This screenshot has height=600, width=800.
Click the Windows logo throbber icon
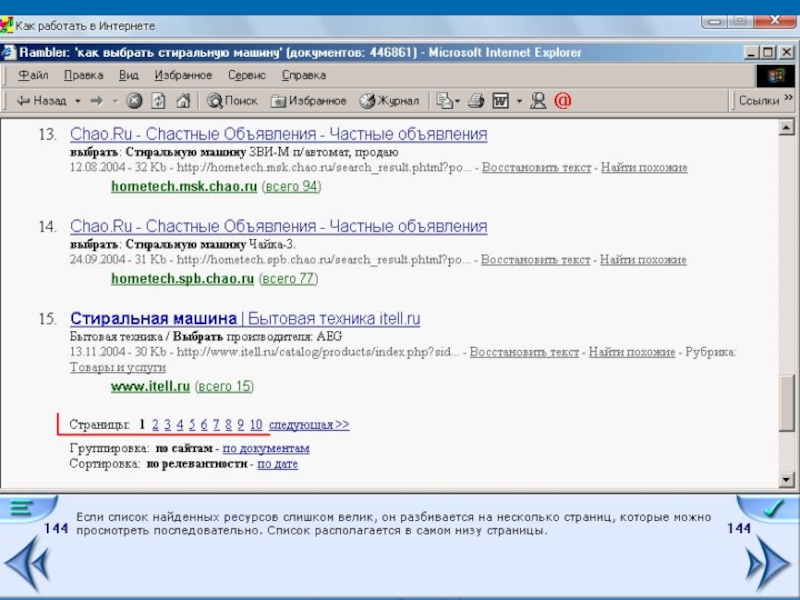(776, 77)
